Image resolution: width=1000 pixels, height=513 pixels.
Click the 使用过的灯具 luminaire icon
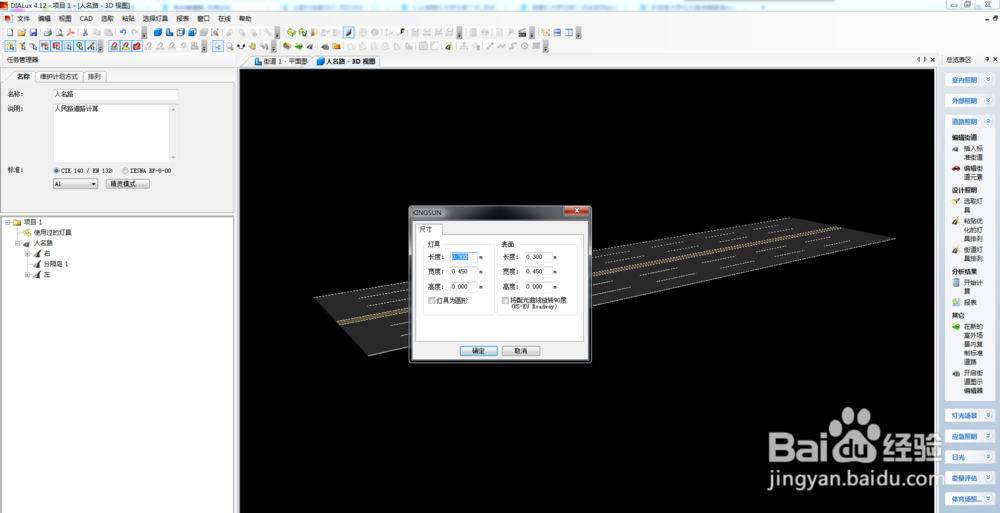pyautogui.click(x=27, y=232)
